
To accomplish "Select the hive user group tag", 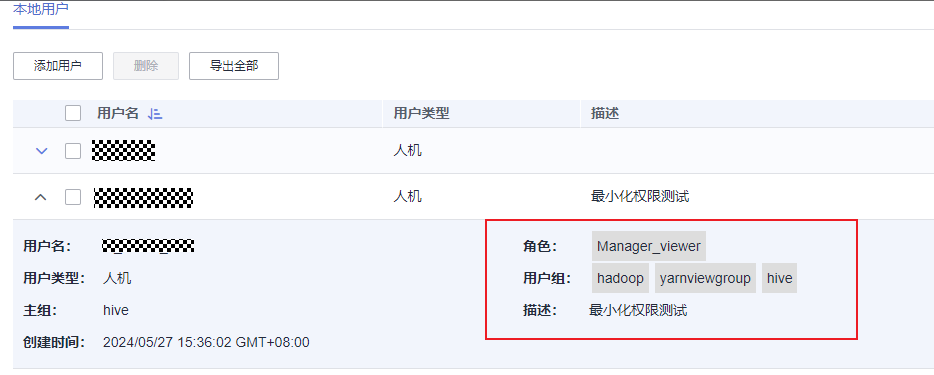I will pyautogui.click(x=780, y=278).
